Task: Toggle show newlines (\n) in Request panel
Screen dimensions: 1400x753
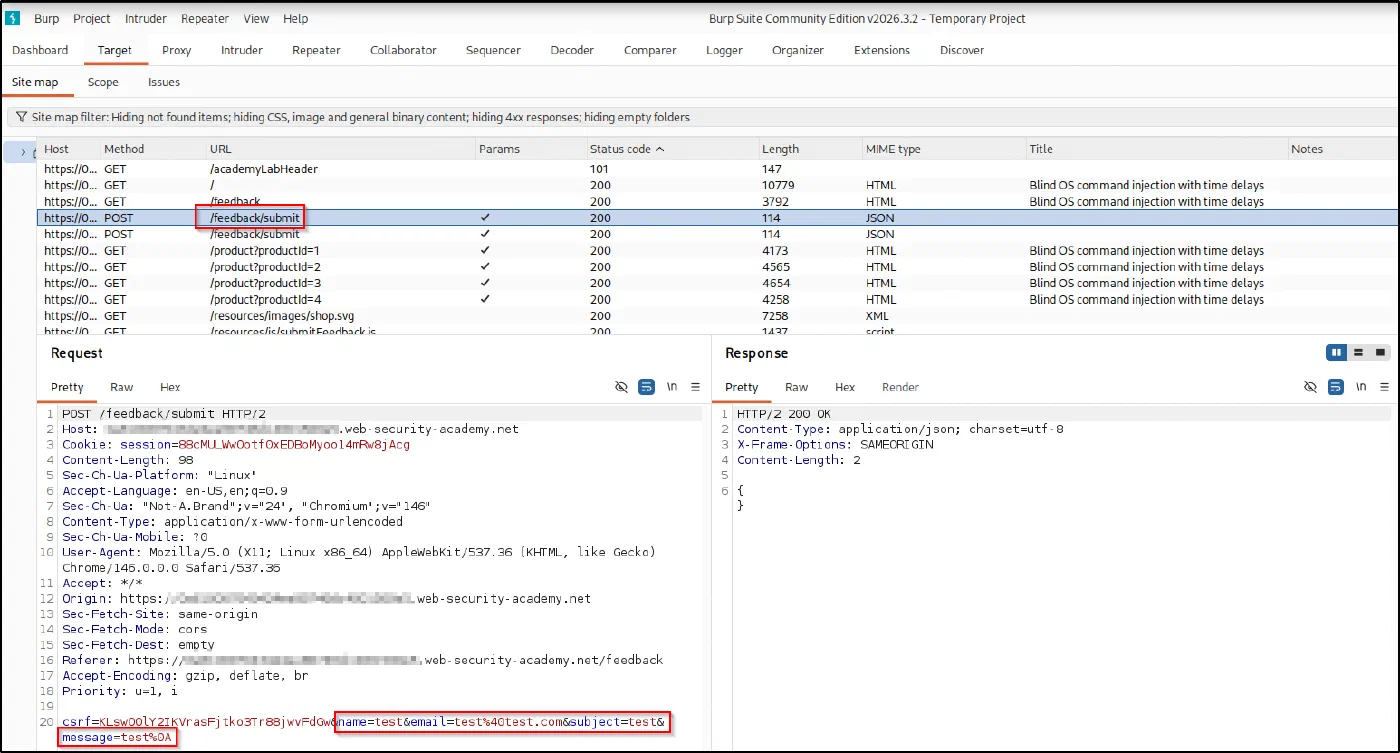Action: tap(672, 387)
